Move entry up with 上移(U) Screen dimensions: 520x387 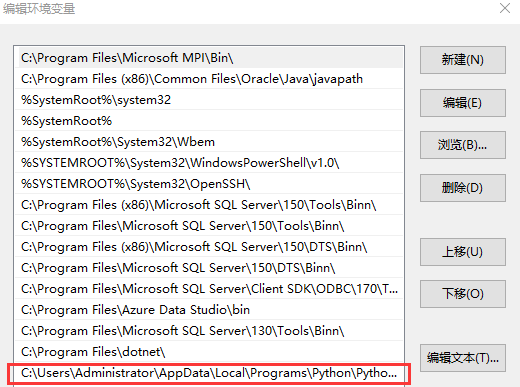[463, 252]
